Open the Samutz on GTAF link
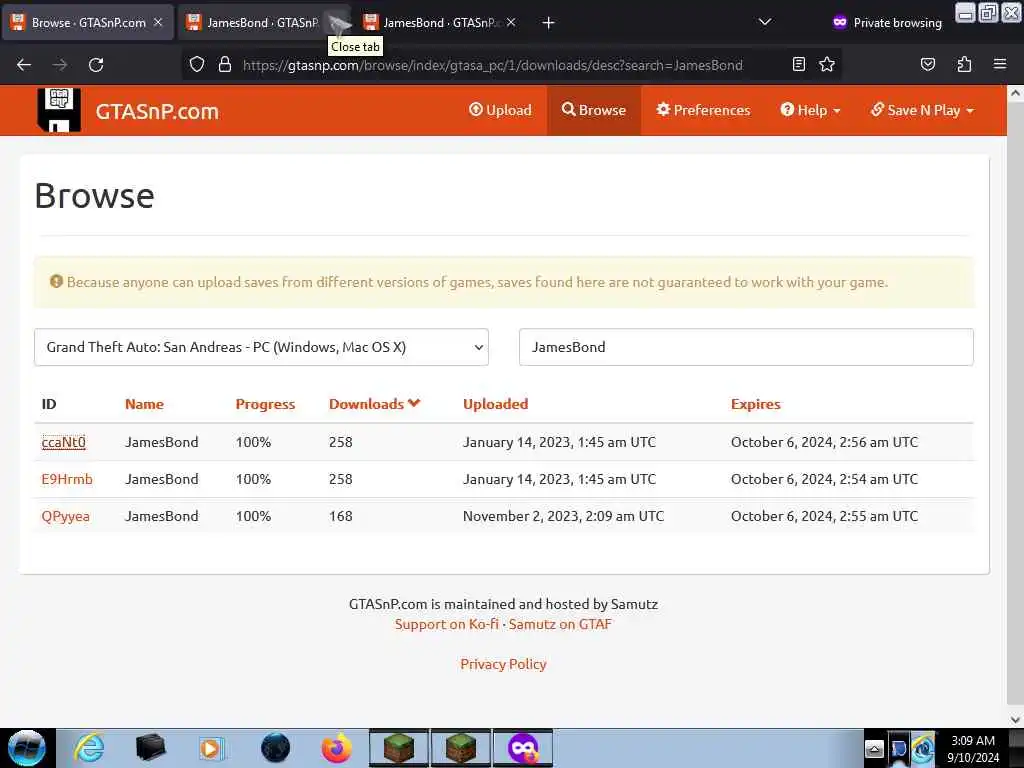Image resolution: width=1024 pixels, height=768 pixels. point(560,624)
